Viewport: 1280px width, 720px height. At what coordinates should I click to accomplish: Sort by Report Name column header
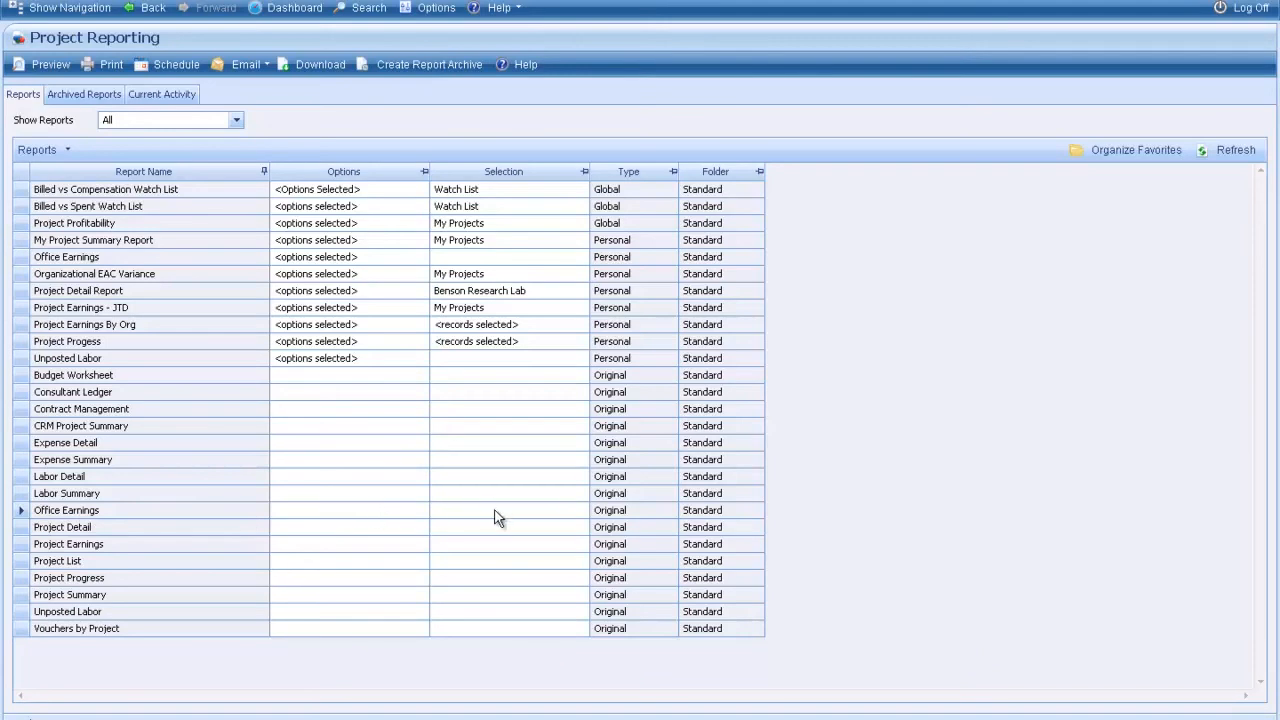[143, 171]
